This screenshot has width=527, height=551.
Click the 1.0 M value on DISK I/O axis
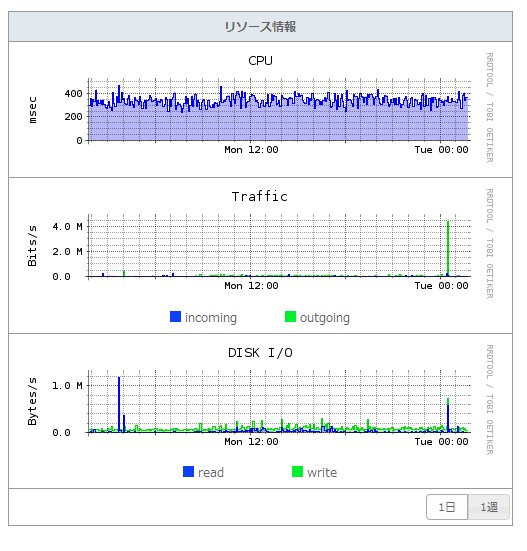67,385
